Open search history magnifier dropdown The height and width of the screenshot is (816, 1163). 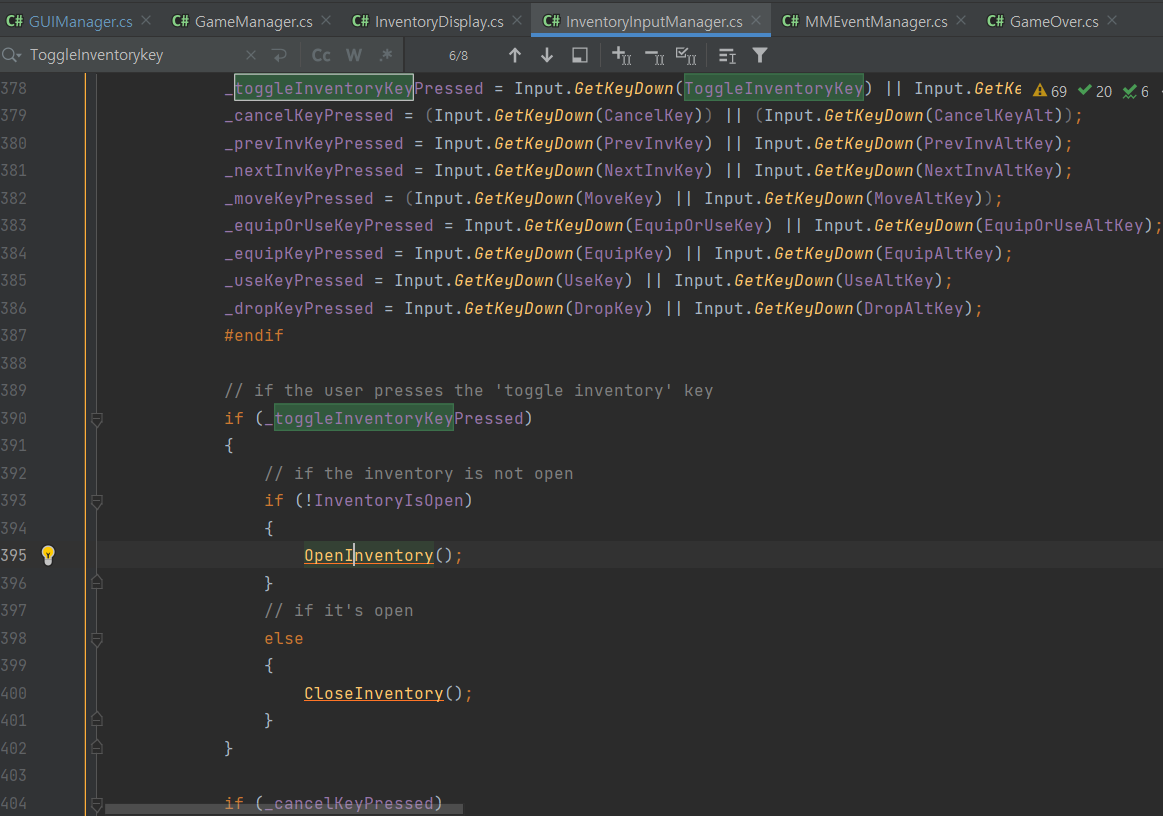click(12, 55)
